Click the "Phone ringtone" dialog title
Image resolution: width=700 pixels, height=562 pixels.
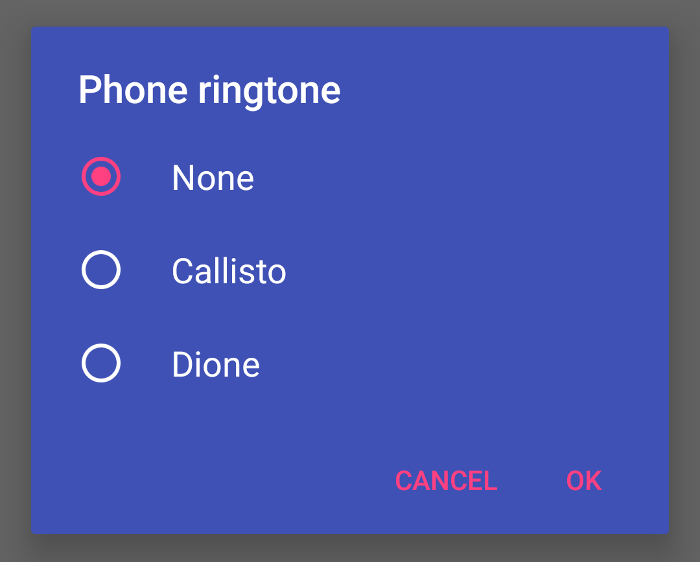(209, 90)
